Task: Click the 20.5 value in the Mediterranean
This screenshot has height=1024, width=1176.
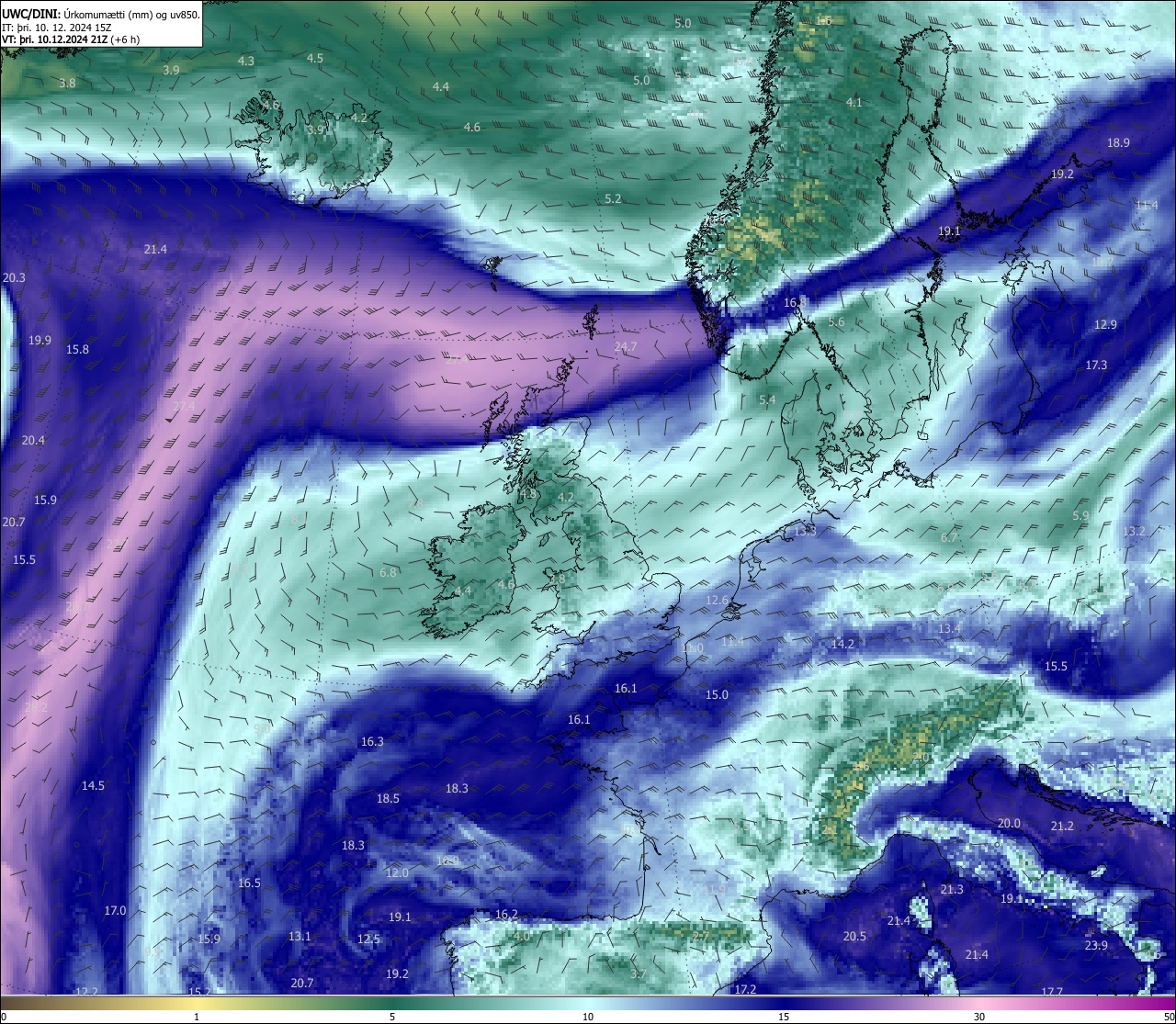Action: coord(854,937)
